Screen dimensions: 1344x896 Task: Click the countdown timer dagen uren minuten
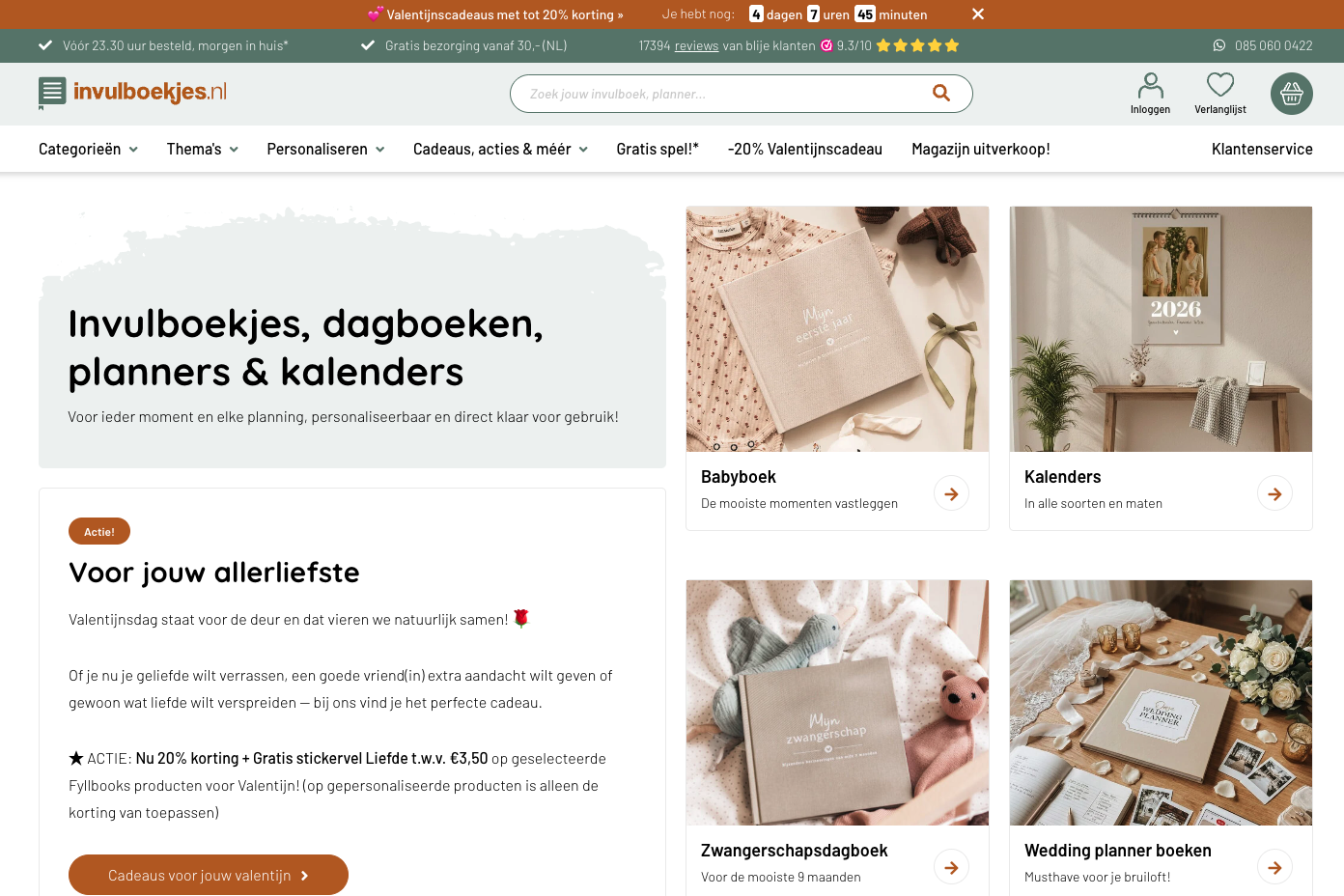838,14
